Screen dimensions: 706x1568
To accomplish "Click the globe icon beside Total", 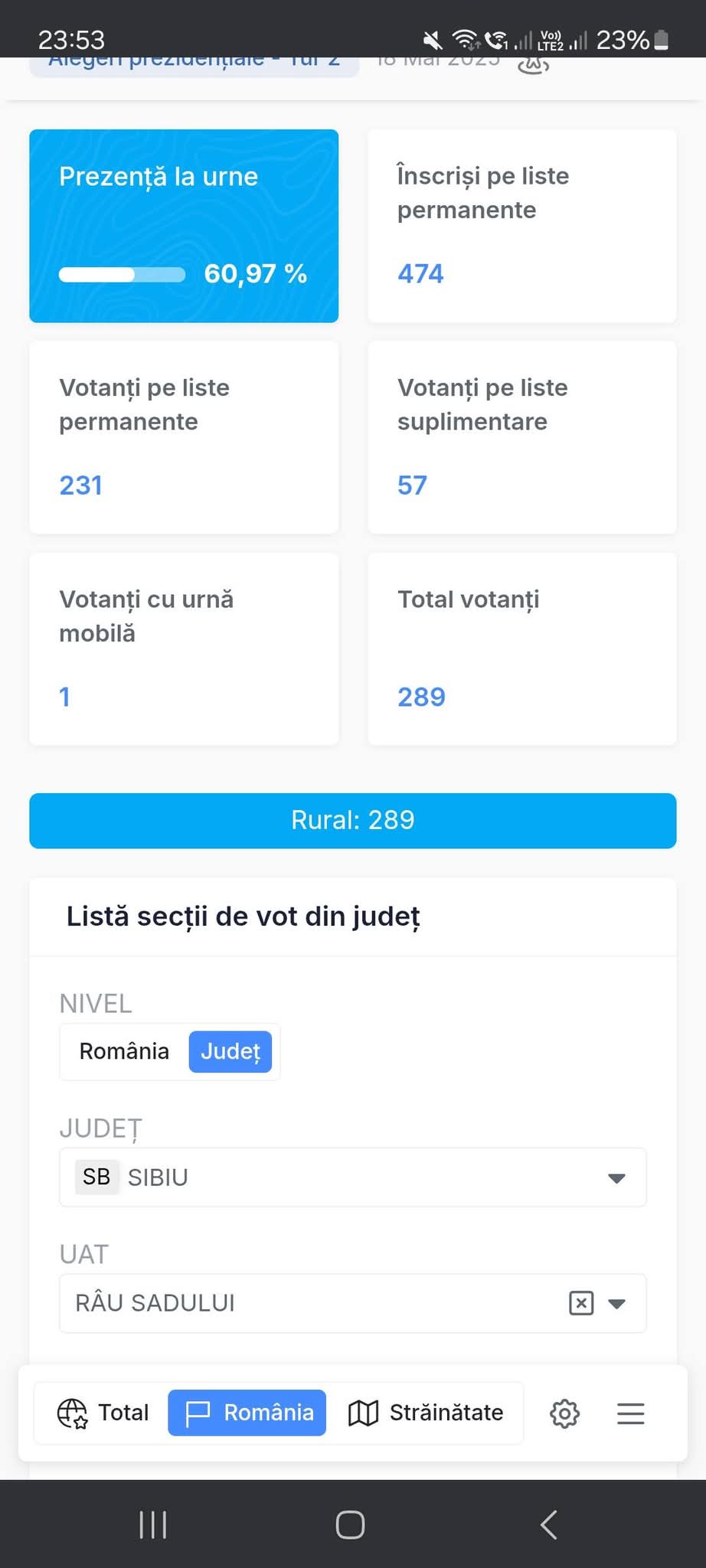I will (73, 1413).
